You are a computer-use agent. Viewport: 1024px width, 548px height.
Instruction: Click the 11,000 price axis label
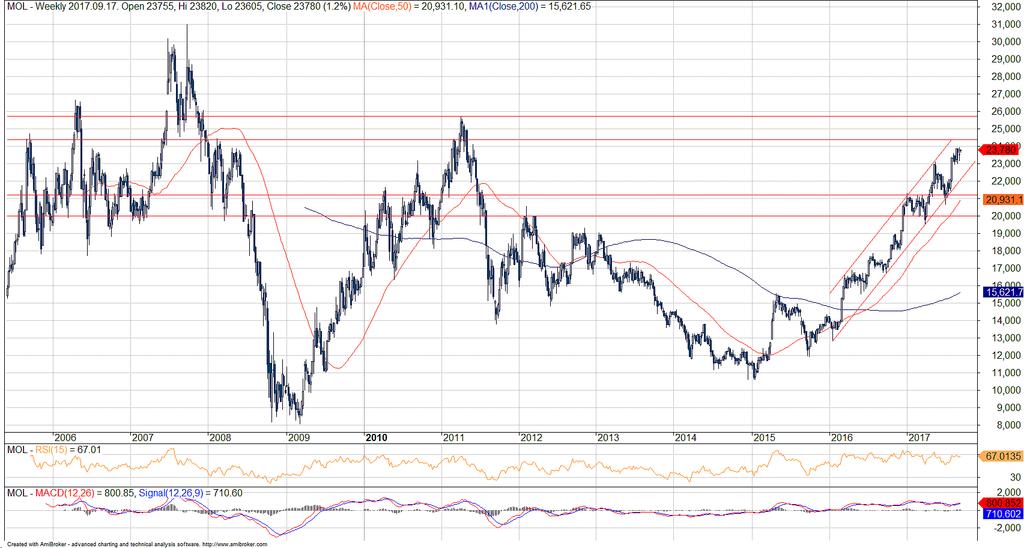[x=1004, y=373]
